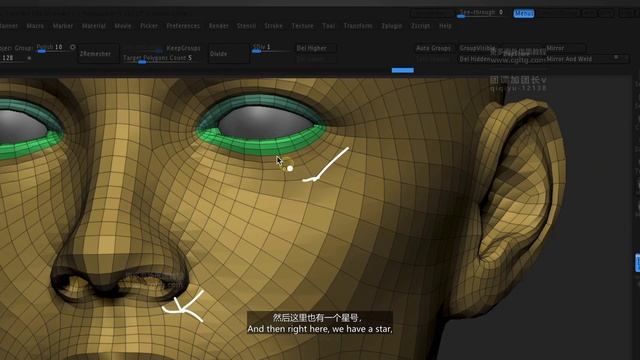Open the Stroke menu
Viewport: 640px width, 360px height.
273,26
